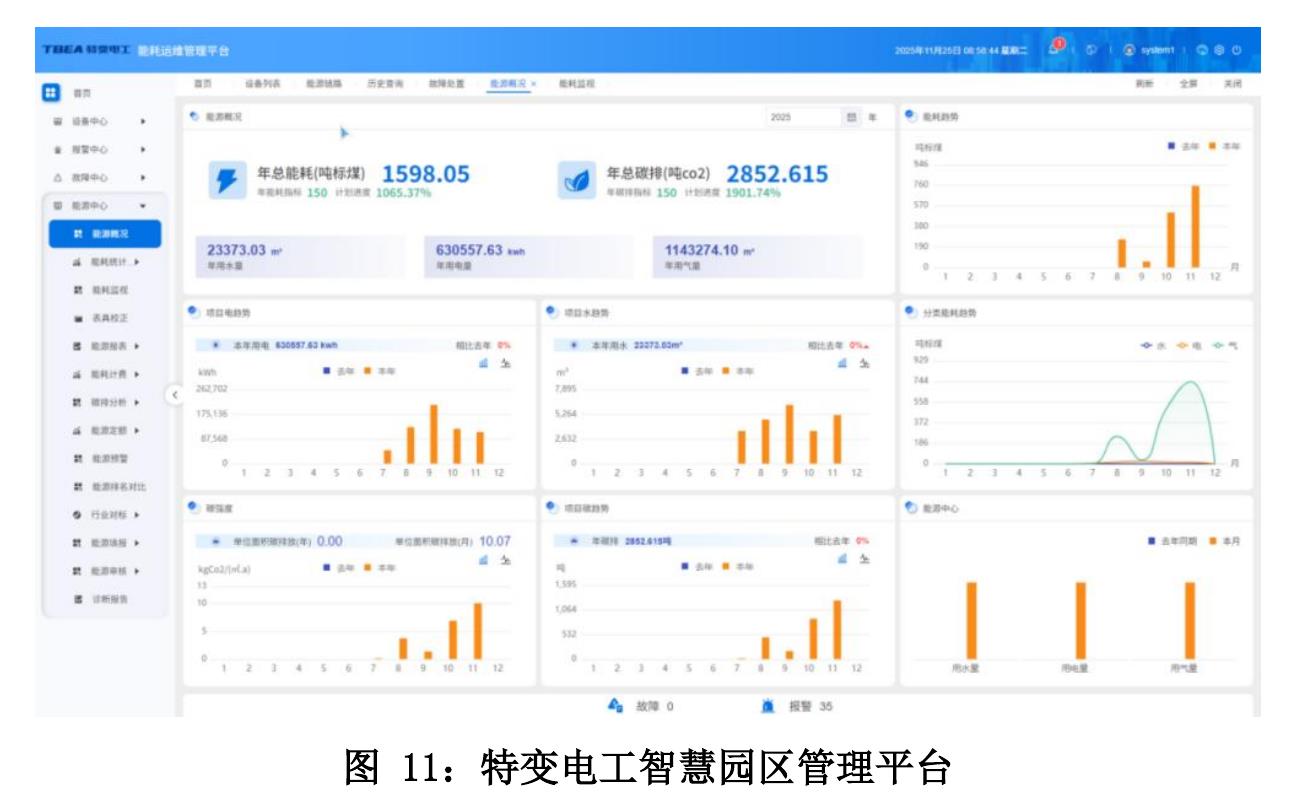The height and width of the screenshot is (806, 1308).
Task: Switch 碳强度 chart to line view icon
Action: (x=506, y=559)
